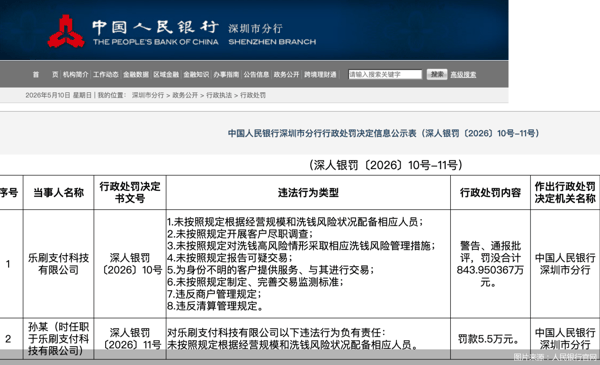Click violation item 2 未按照规定开展客户尽职调查

240,234
